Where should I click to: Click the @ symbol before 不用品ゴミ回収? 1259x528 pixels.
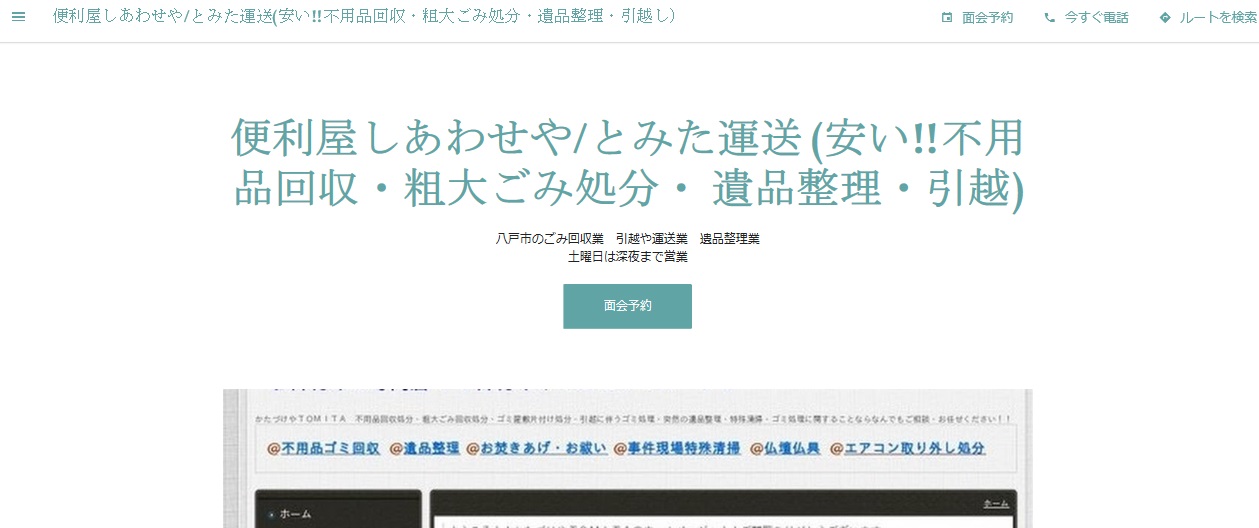pyautogui.click(x=273, y=448)
